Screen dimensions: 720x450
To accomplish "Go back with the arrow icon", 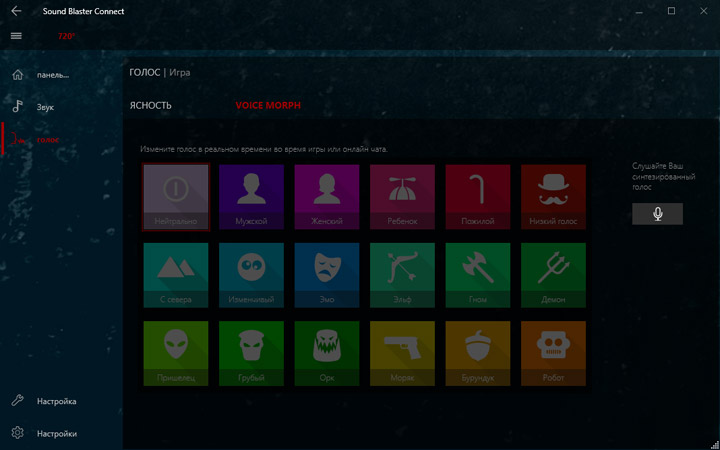I will [x=16, y=11].
